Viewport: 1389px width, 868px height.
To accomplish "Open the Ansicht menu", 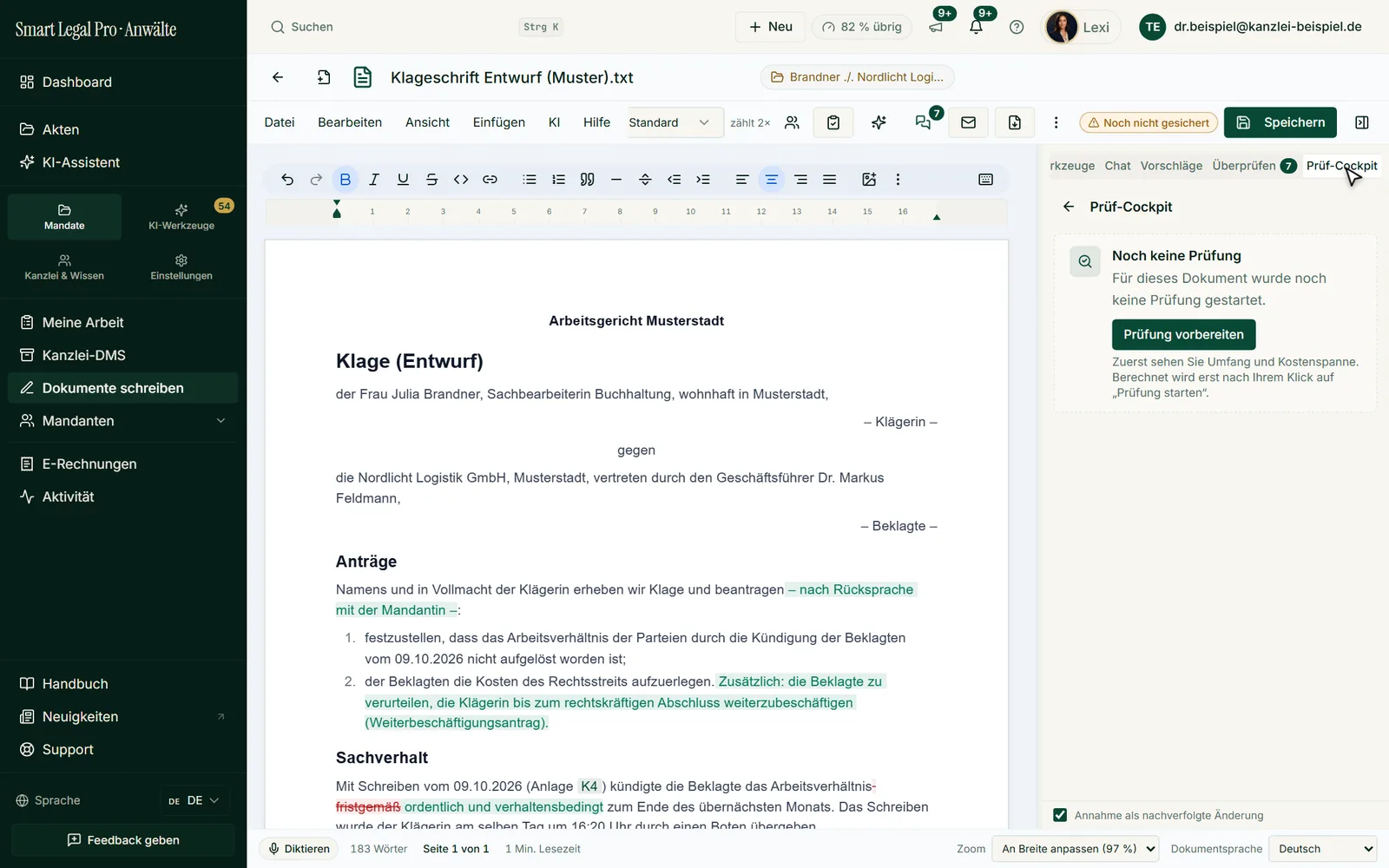I will tap(427, 122).
